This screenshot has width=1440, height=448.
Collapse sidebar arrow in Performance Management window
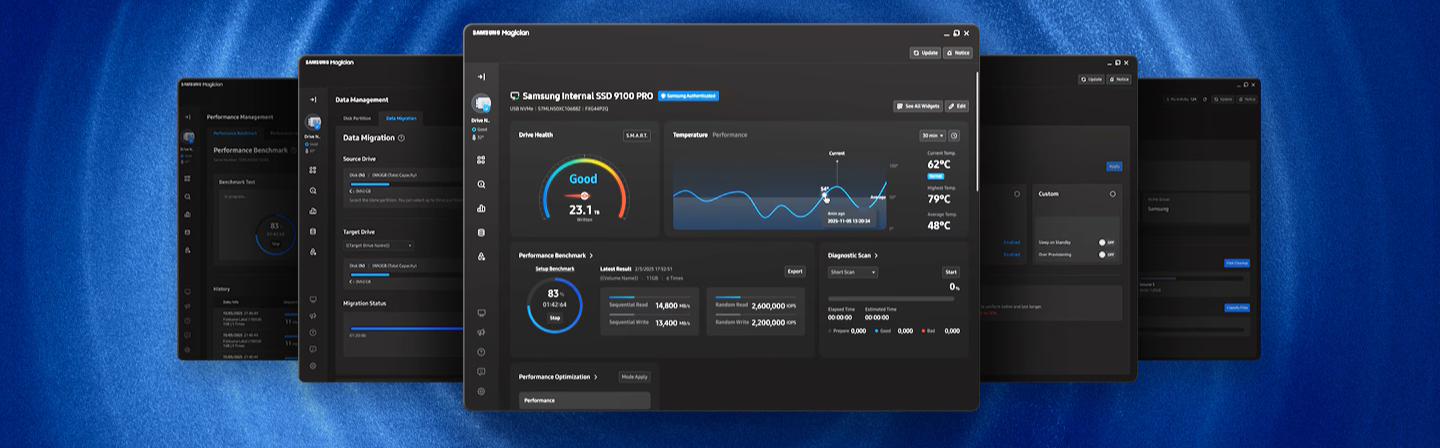(187, 116)
